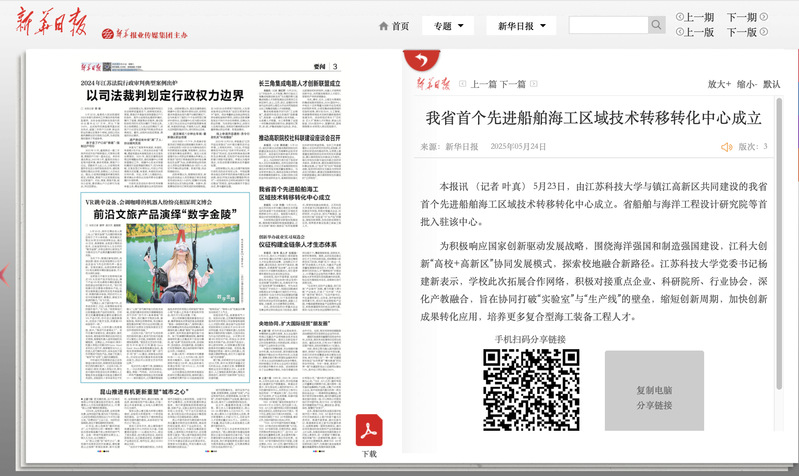Enlarge the article text with 放大+
The image size is (799, 476).
point(718,85)
